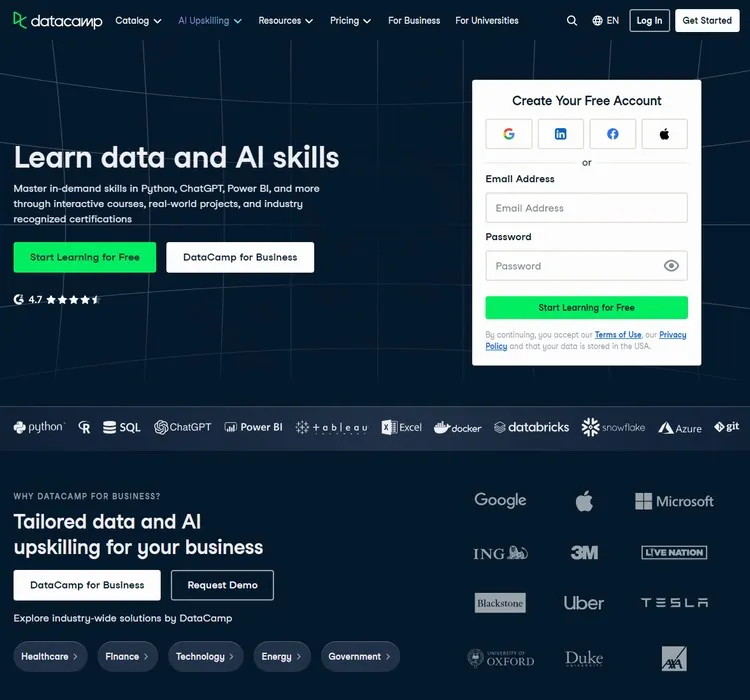Expand the Resources dropdown menu

(286, 21)
